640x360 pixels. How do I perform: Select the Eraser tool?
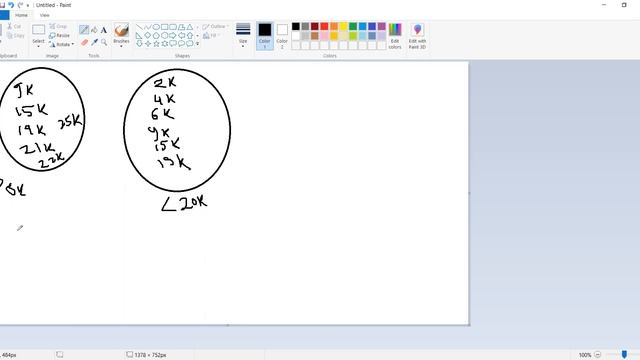point(84,42)
